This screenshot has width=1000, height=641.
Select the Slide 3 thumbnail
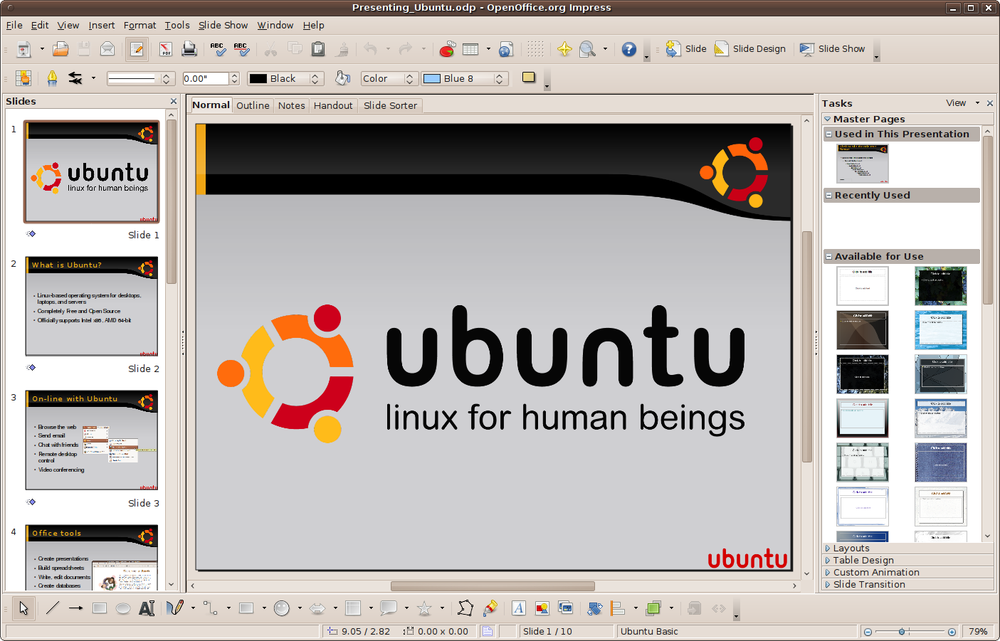click(x=91, y=438)
